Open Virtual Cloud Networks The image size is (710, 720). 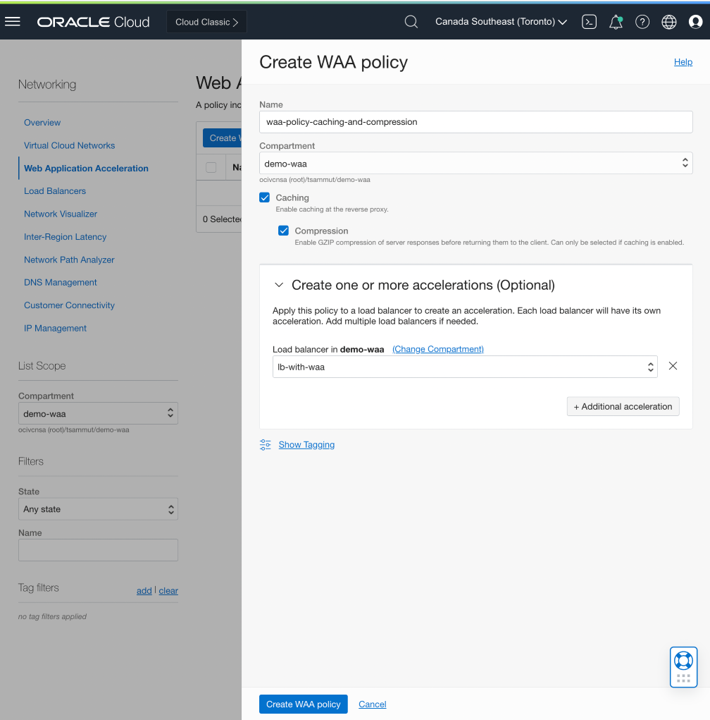(69, 146)
